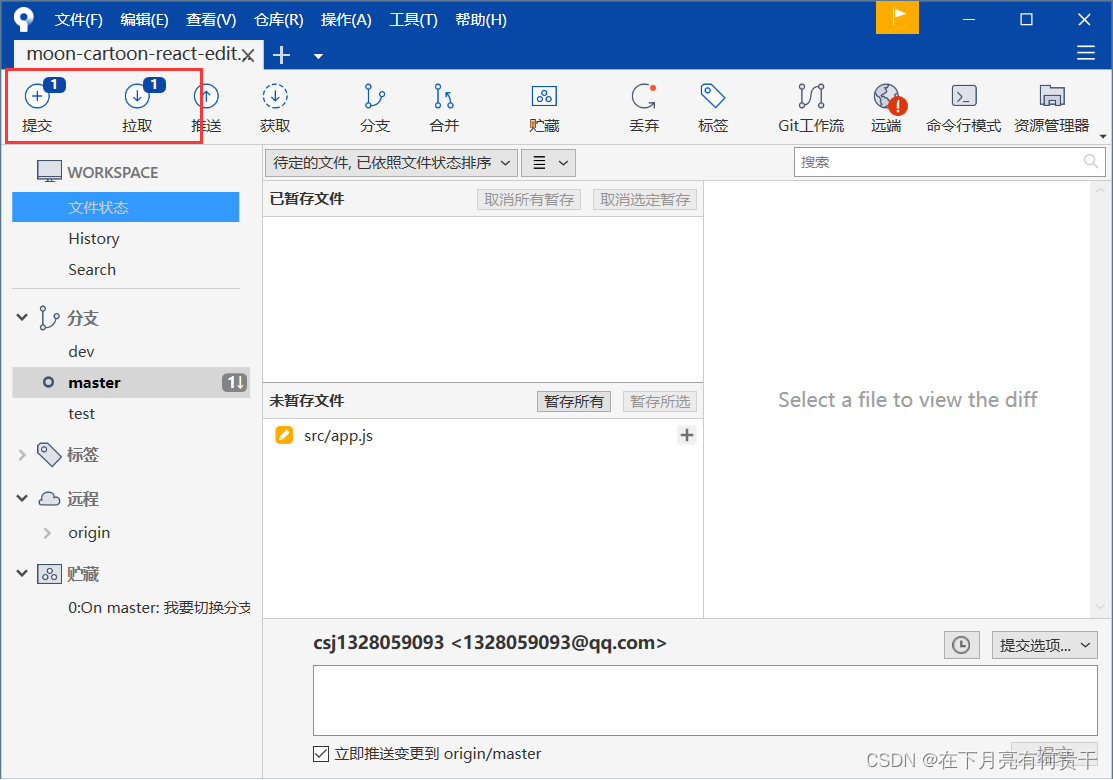Click the Tag (标签) toolbar icon
Screen dimensions: 1113x780
click(x=713, y=106)
